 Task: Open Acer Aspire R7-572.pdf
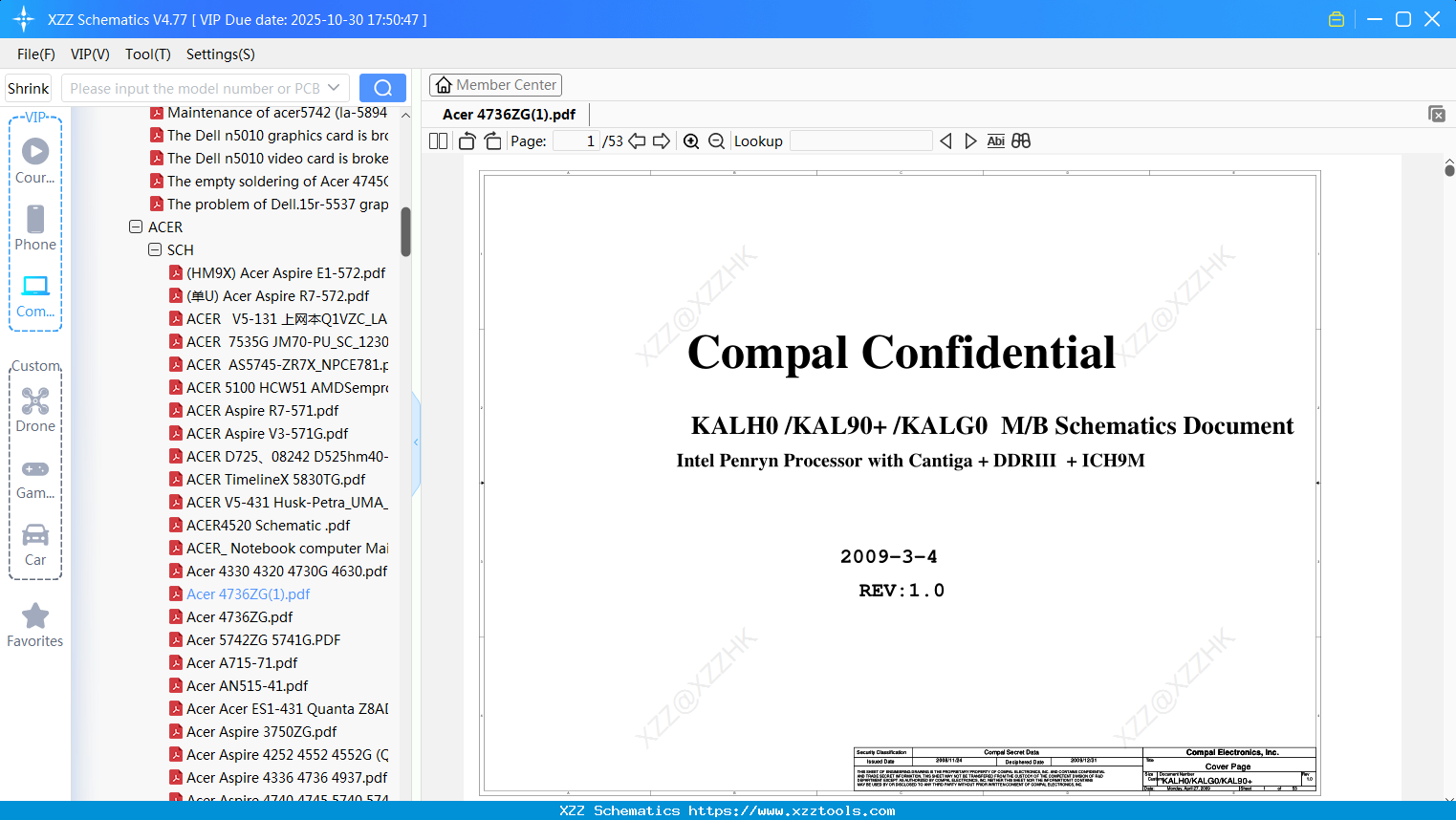point(270,296)
